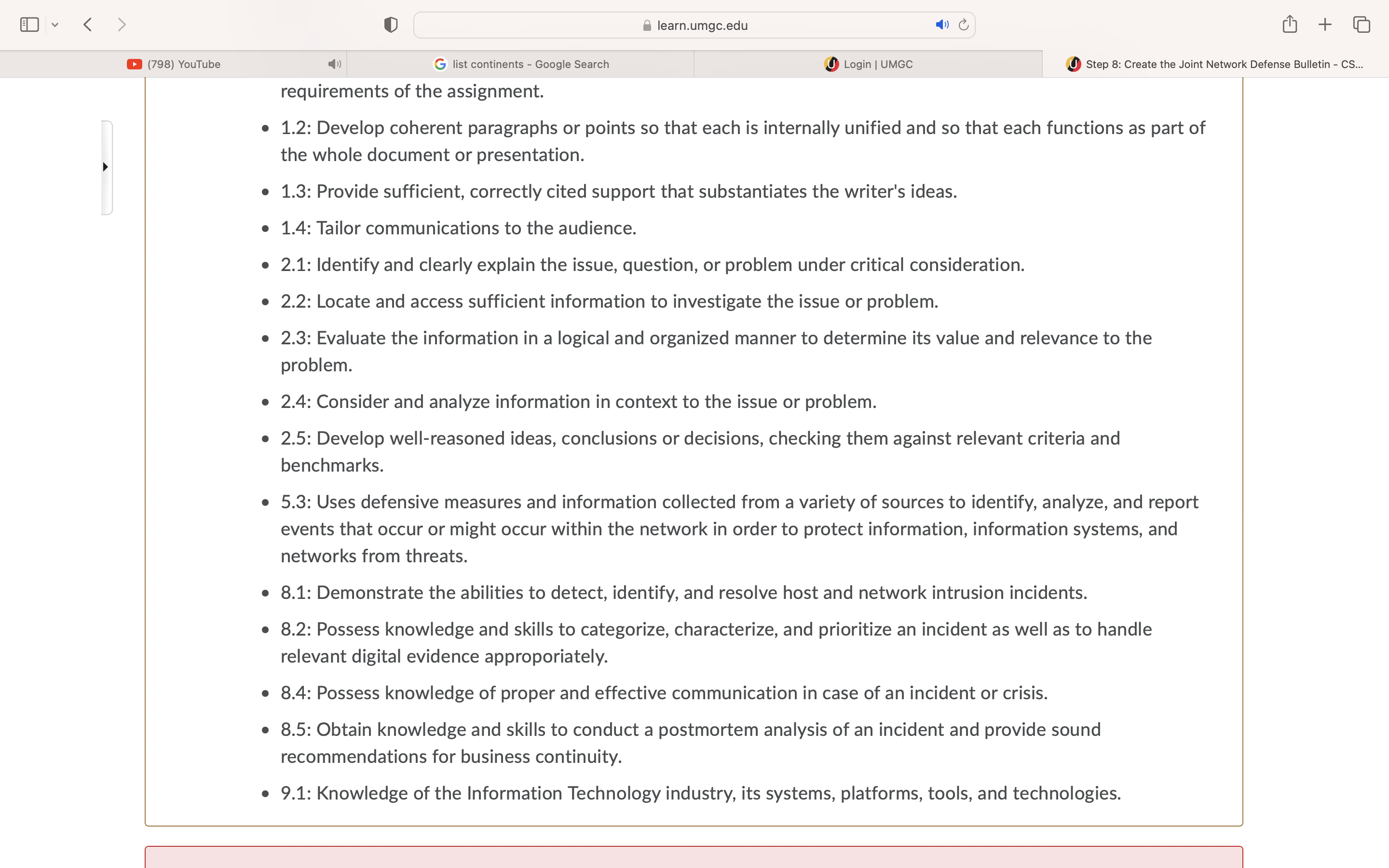Go forward to the next page
This screenshot has width=1389, height=868.
pos(121,25)
